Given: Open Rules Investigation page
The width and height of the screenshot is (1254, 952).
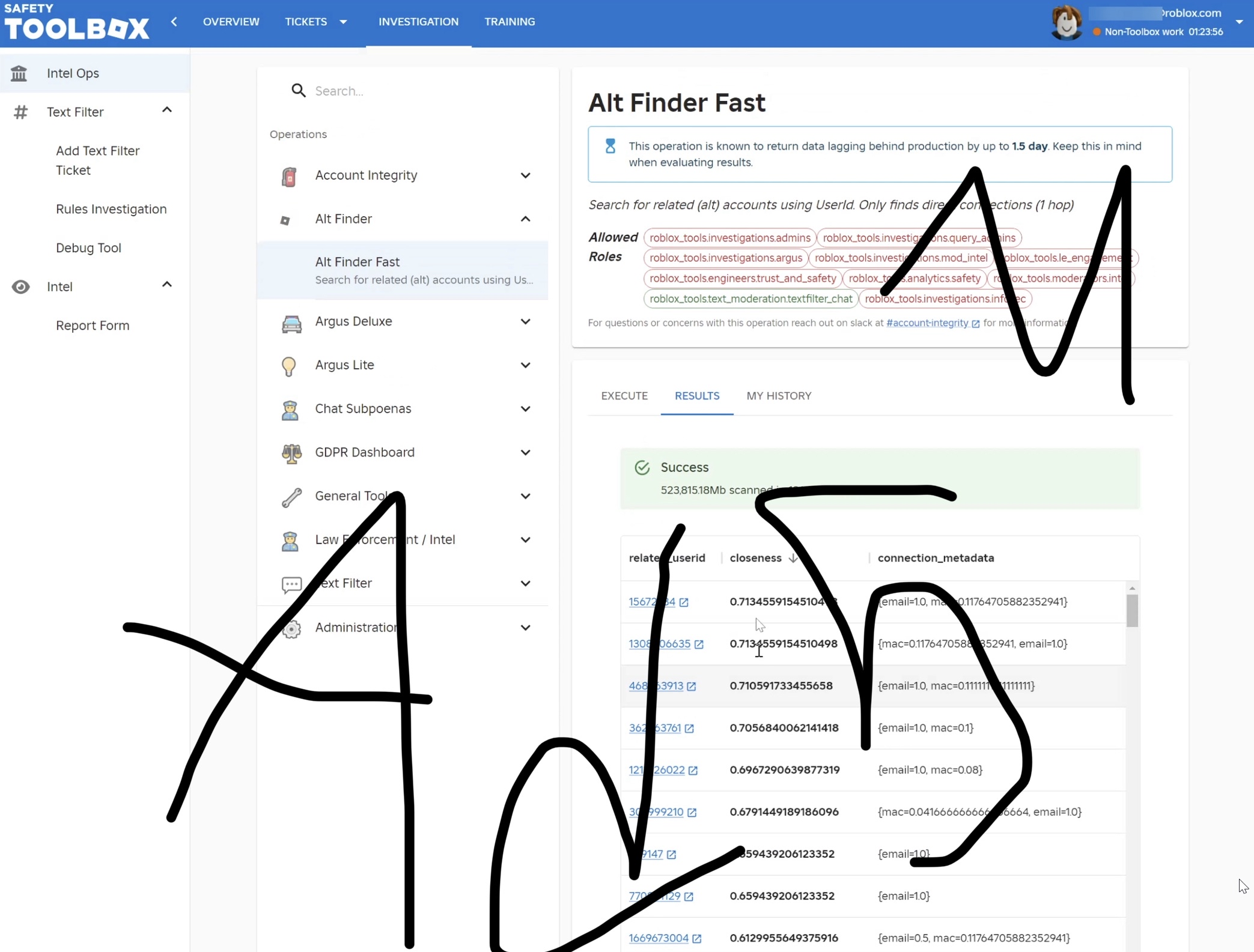Looking at the screenshot, I should click(111, 209).
